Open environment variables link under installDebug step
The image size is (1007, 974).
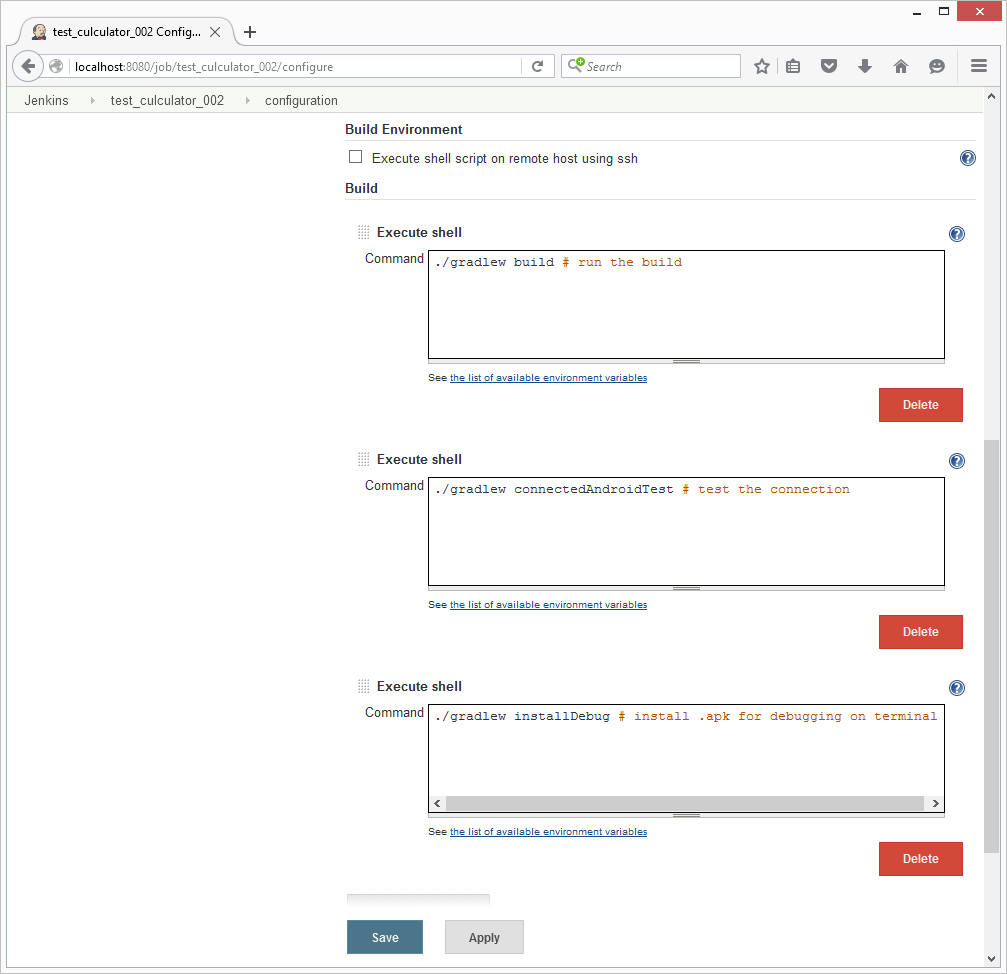pos(548,831)
